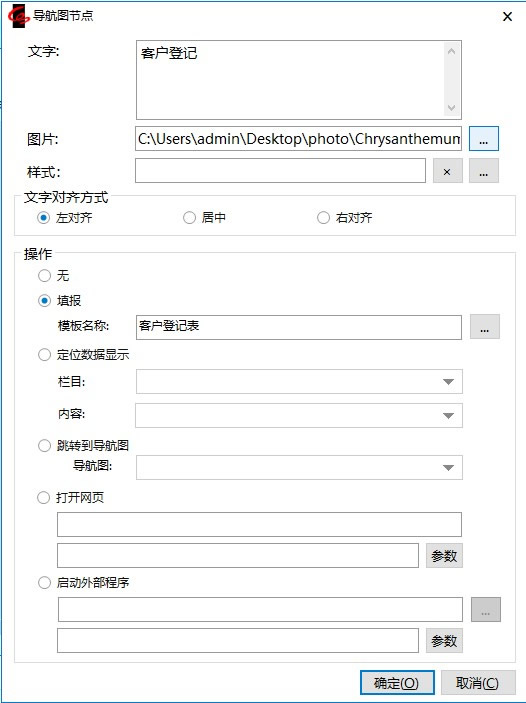Click the application logo in the title bar

point(19,16)
